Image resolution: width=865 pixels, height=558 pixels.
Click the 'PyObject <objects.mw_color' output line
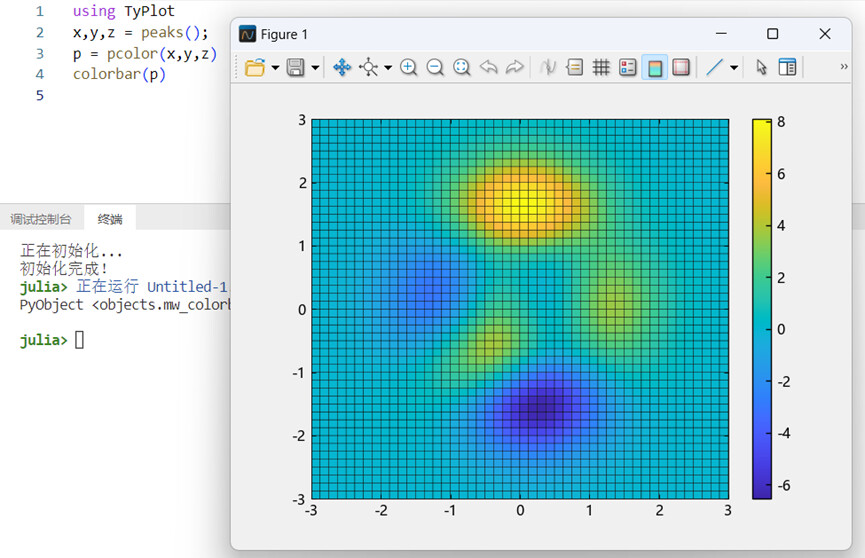click(125, 305)
